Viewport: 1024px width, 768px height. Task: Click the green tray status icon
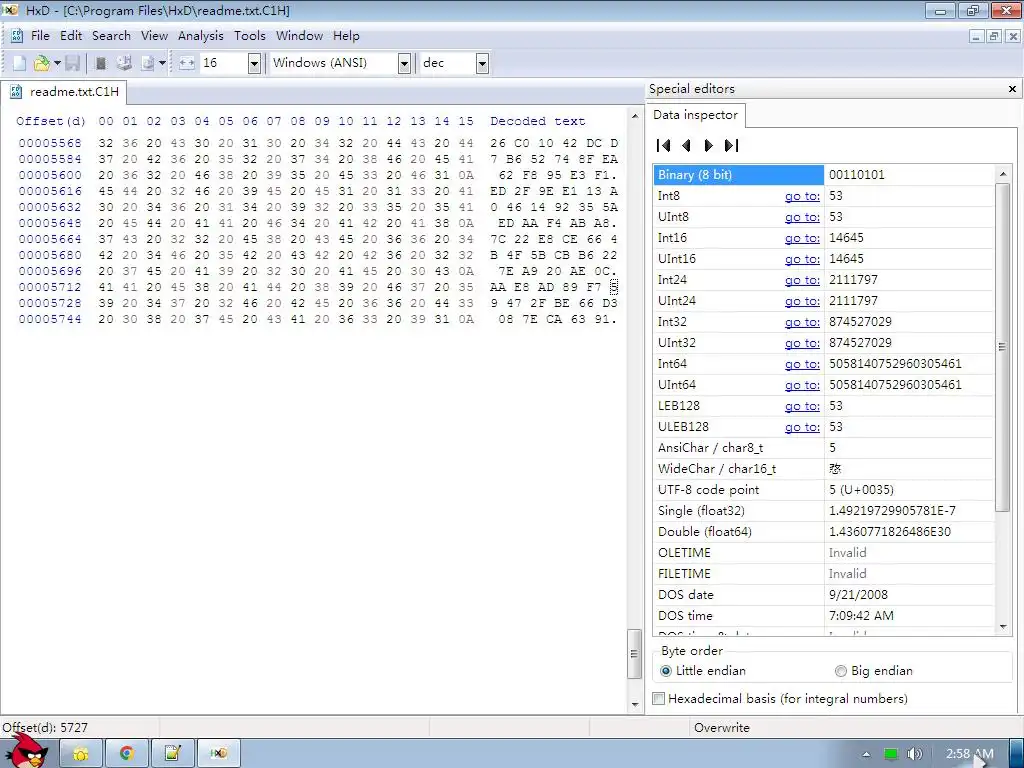pos(891,754)
